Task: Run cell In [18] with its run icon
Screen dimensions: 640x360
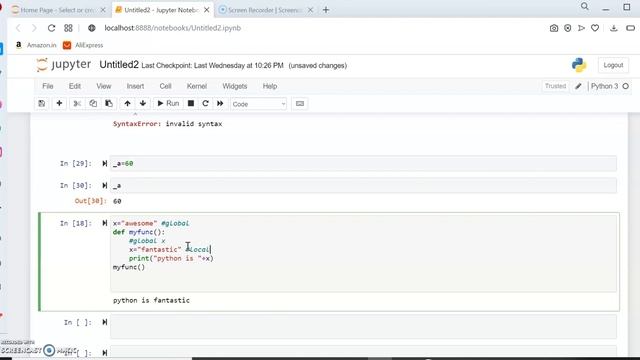Action: click(x=105, y=223)
